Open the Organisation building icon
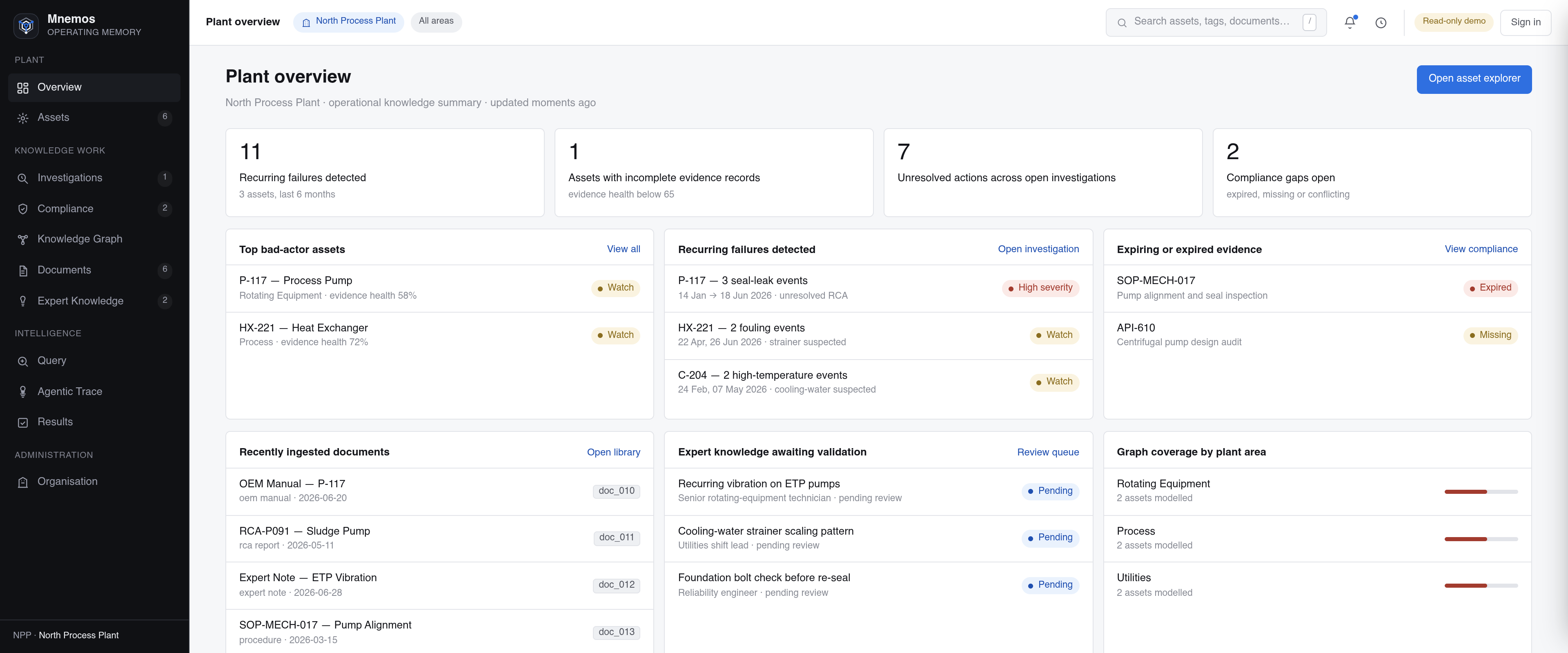Screen dimensions: 1568x653 tap(23, 482)
